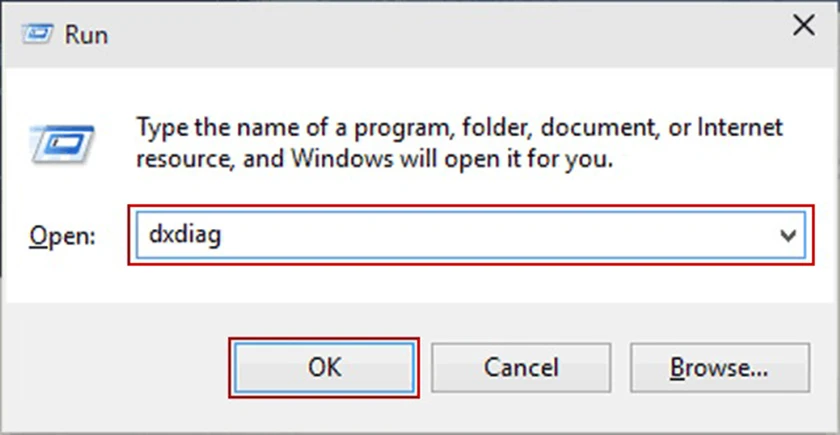Close the Run dialog with X
This screenshot has width=840, height=435.
(x=802, y=27)
